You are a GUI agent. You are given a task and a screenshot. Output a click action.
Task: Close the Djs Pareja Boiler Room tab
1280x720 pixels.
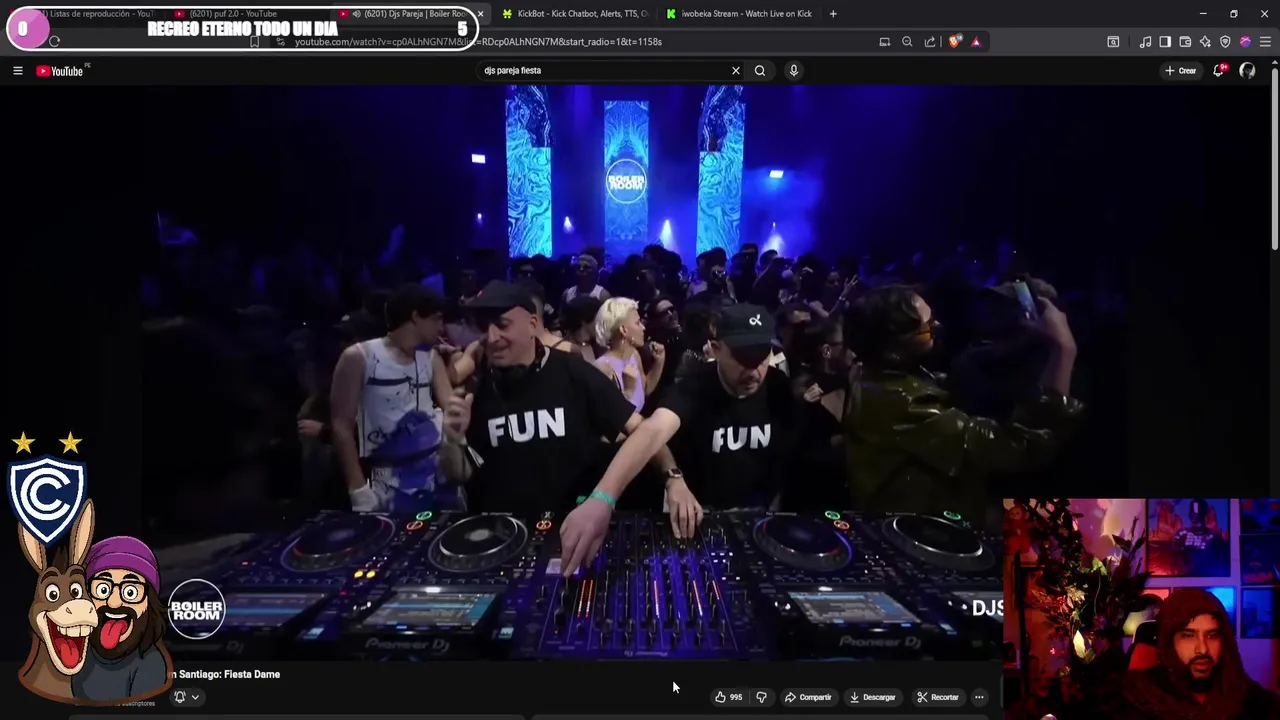click(481, 14)
